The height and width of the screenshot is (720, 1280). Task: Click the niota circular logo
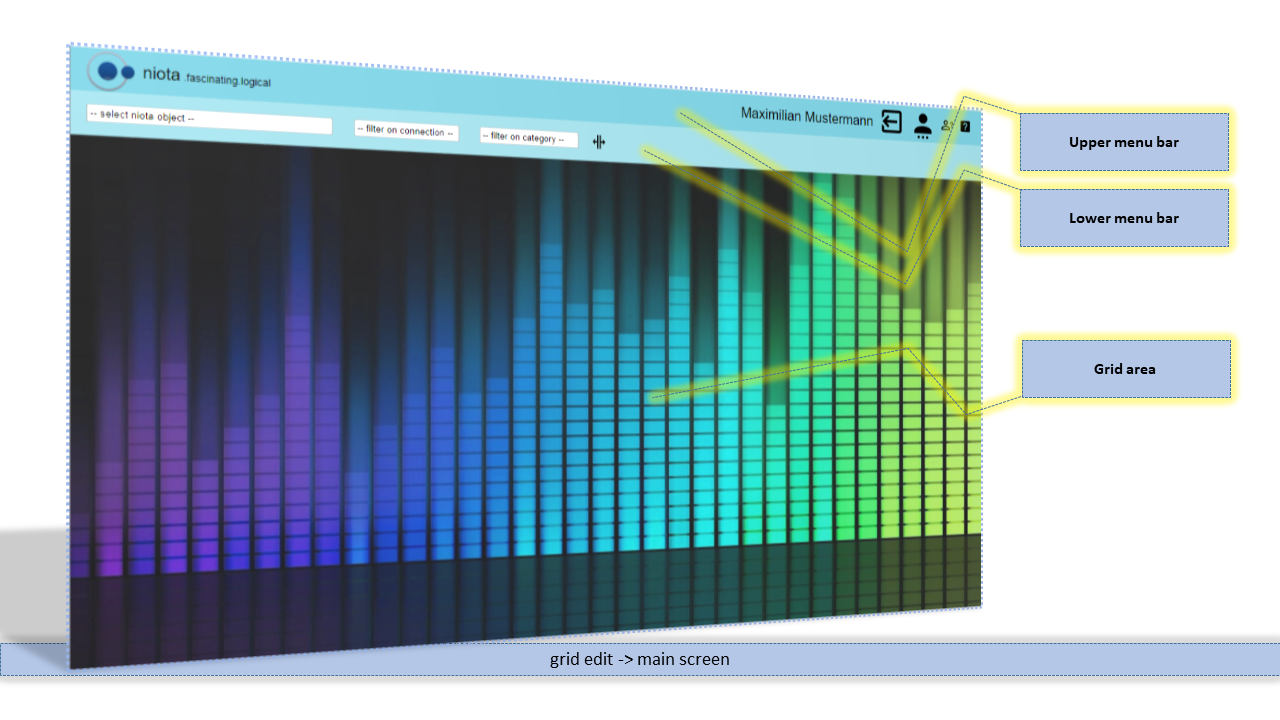point(110,72)
